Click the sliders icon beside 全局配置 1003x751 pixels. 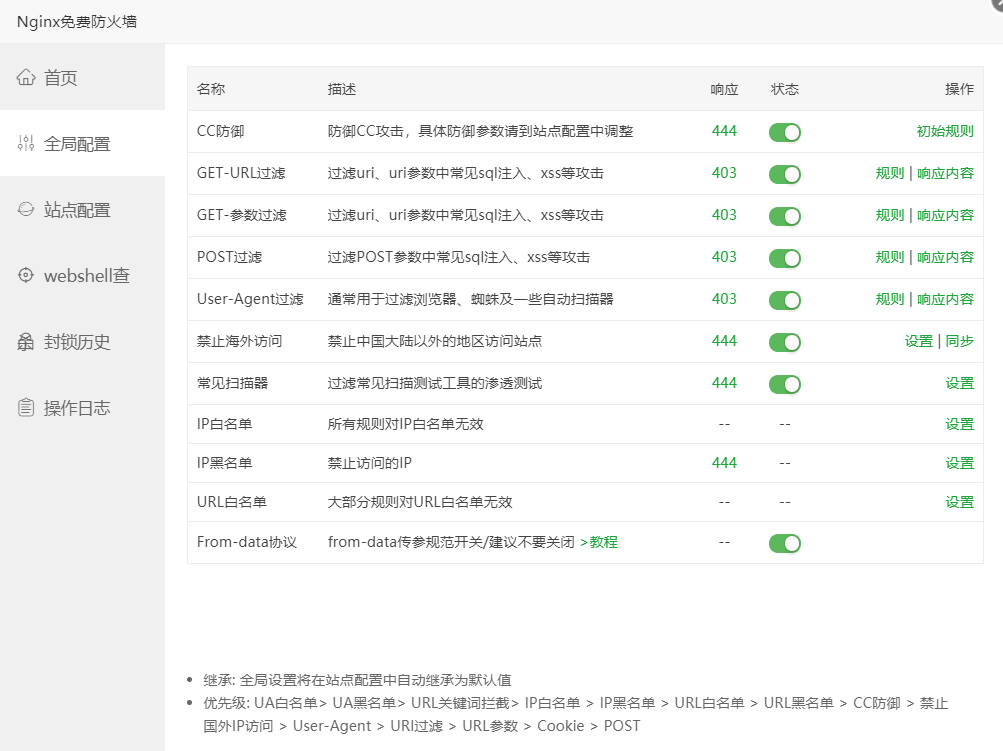26,143
